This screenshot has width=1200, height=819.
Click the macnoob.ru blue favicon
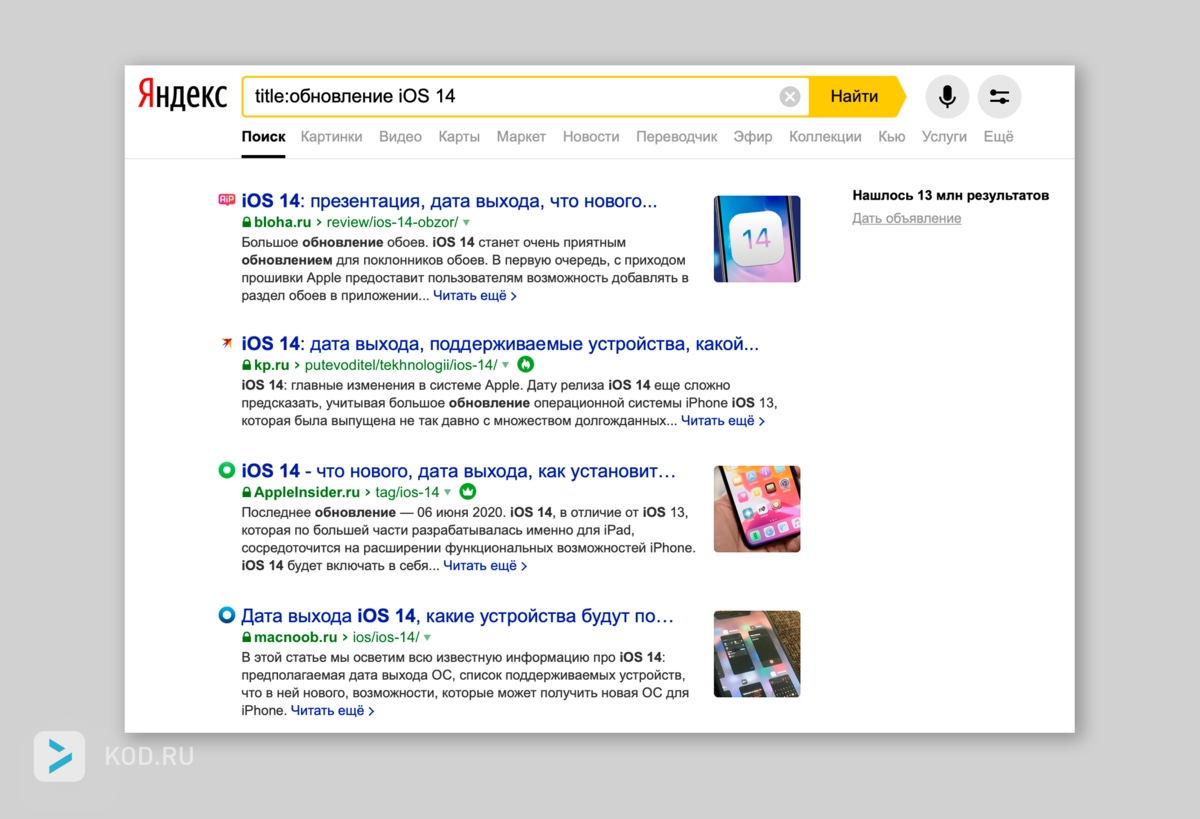226,615
